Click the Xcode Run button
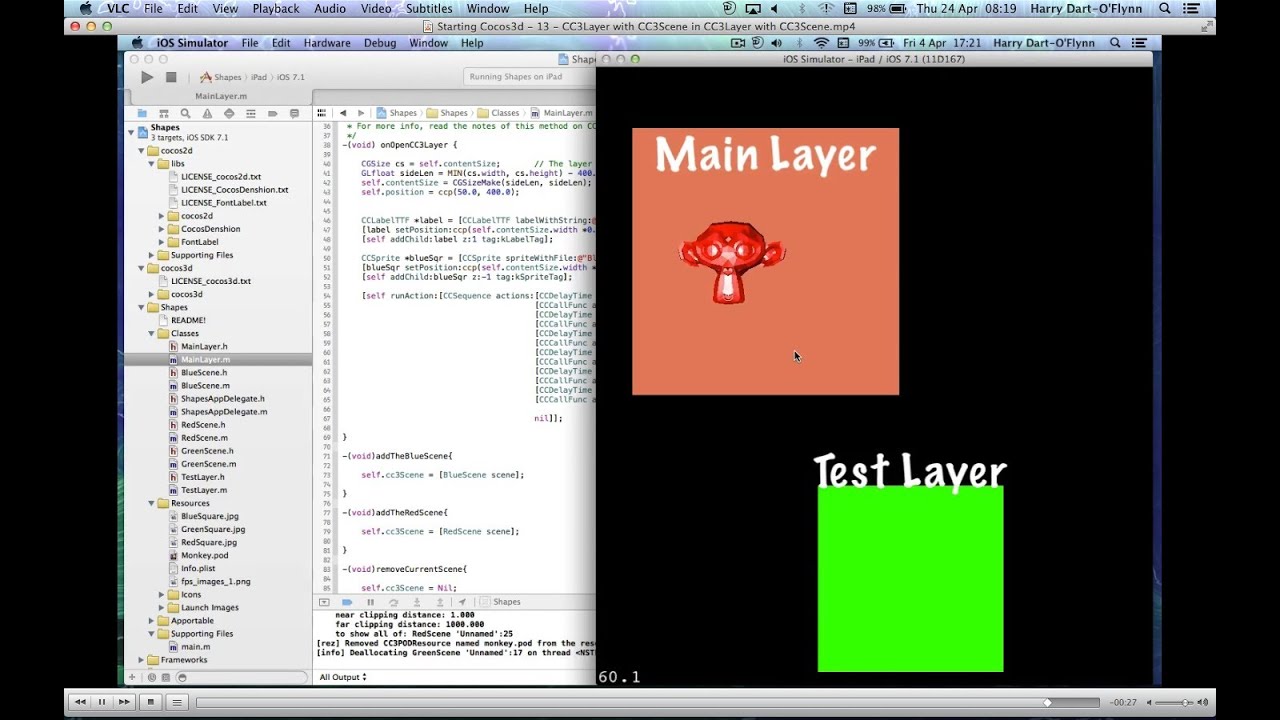 point(147,77)
